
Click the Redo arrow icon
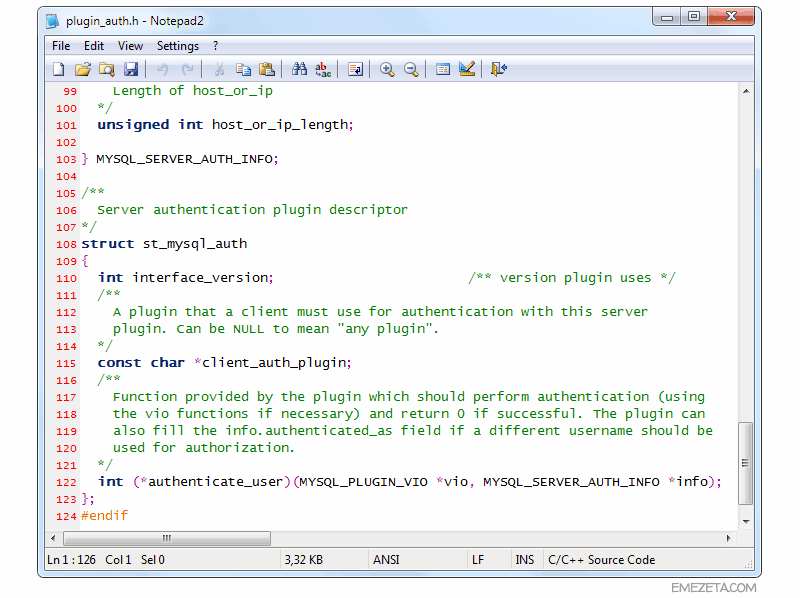coord(187,69)
